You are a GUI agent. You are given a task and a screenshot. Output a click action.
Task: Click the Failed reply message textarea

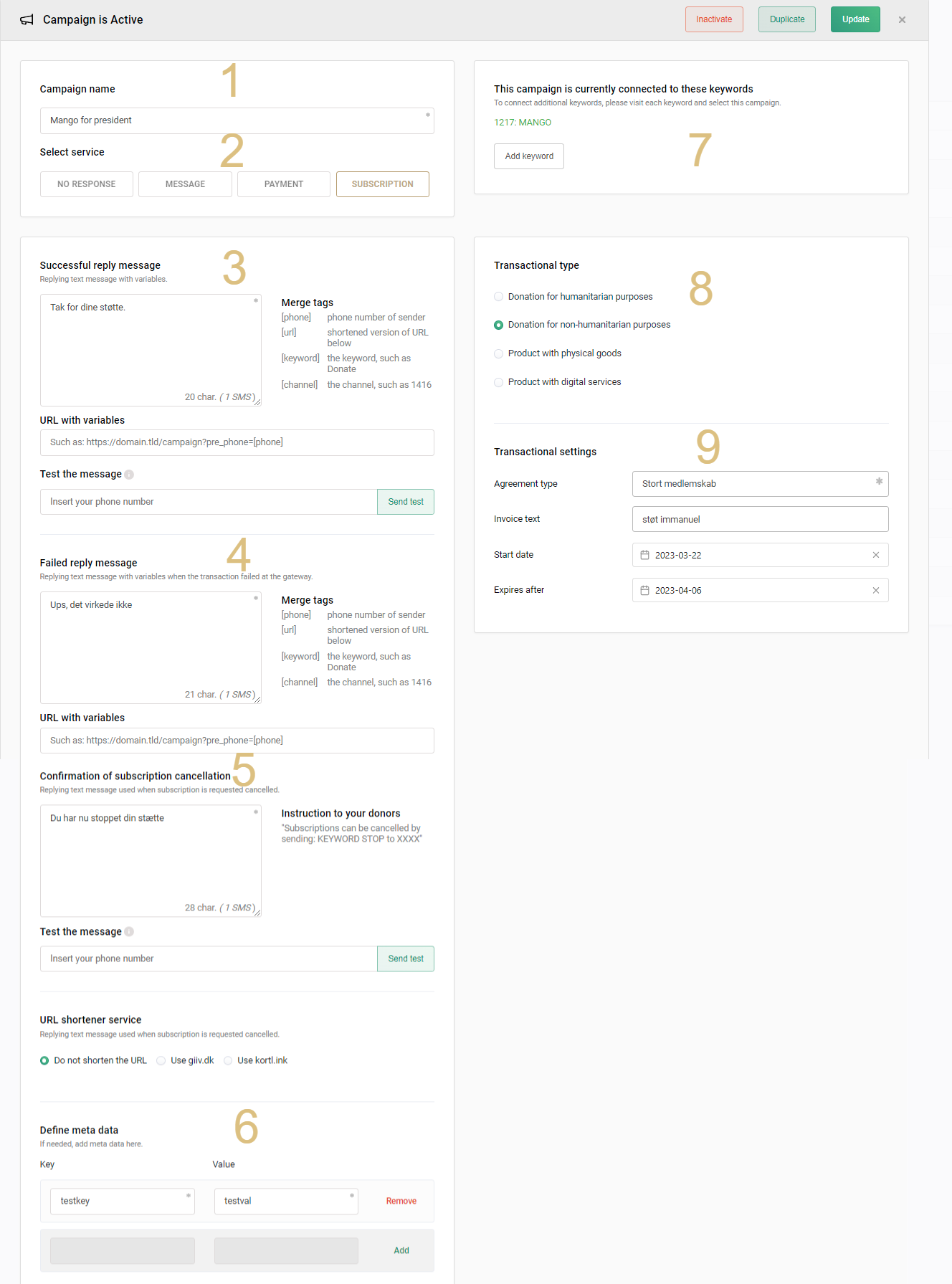coord(151,647)
